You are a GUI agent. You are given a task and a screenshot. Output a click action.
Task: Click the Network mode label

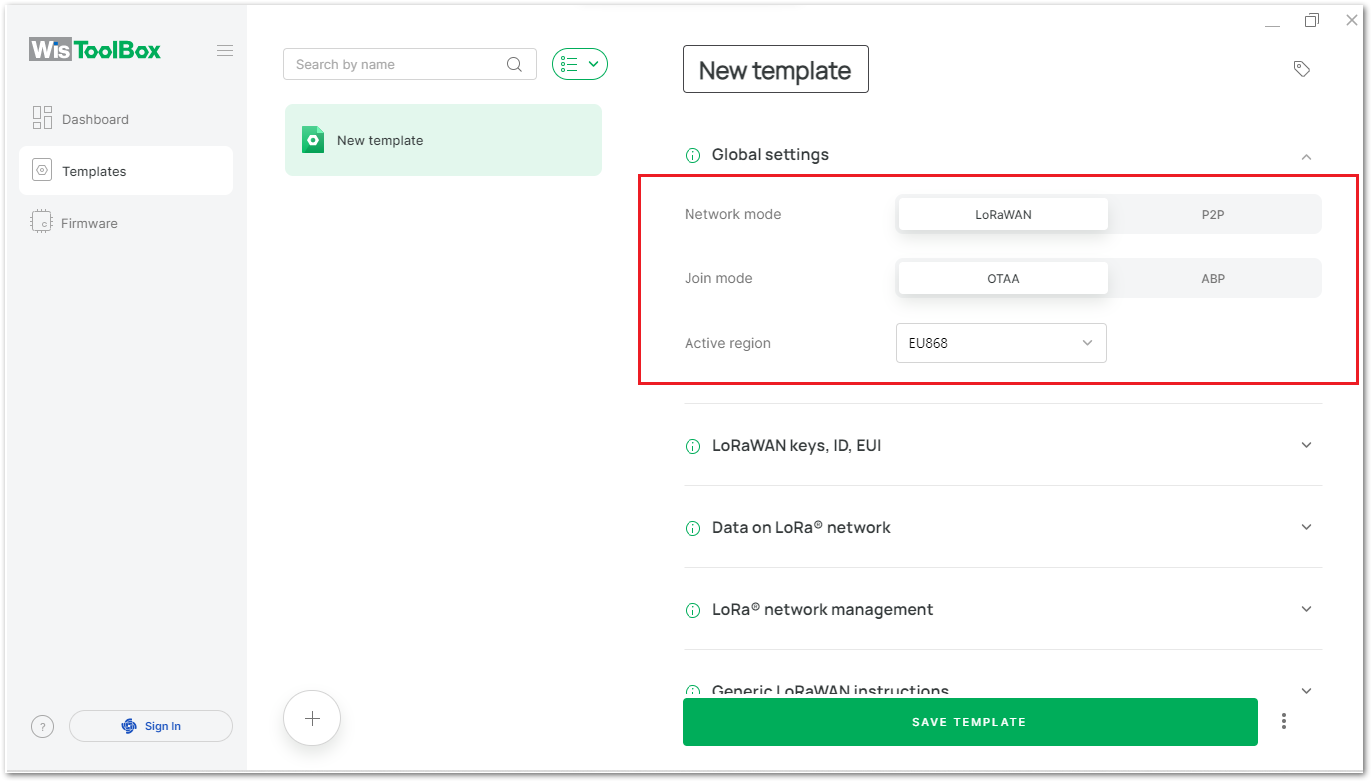point(733,214)
